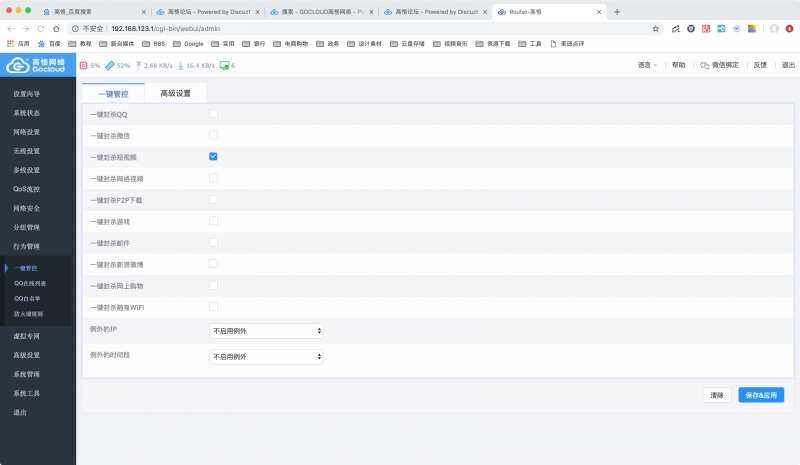Open 虚拟专网 in the sidebar
The width and height of the screenshot is (800, 465).
(27, 336)
